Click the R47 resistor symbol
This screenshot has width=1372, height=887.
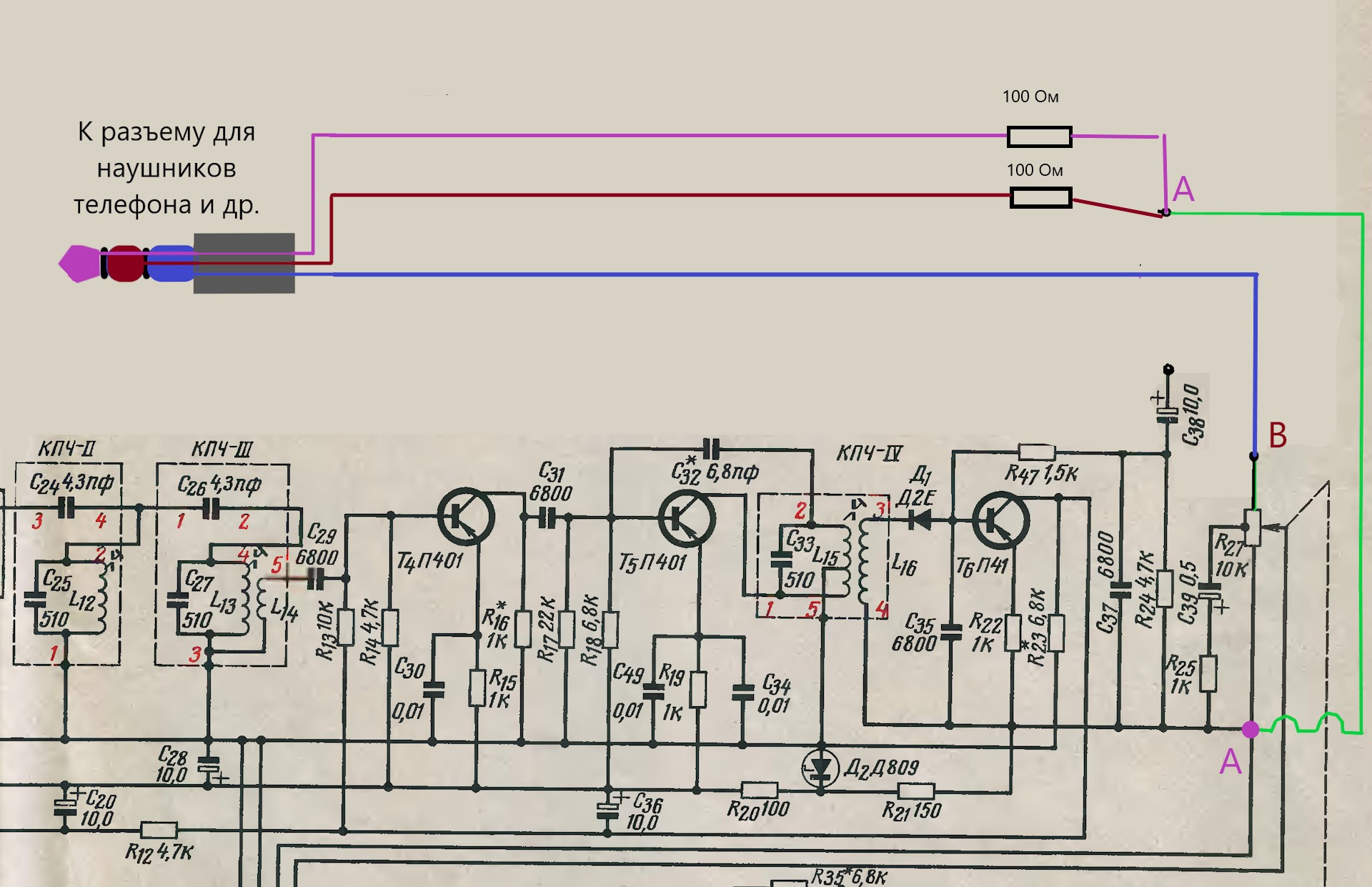point(1036,452)
